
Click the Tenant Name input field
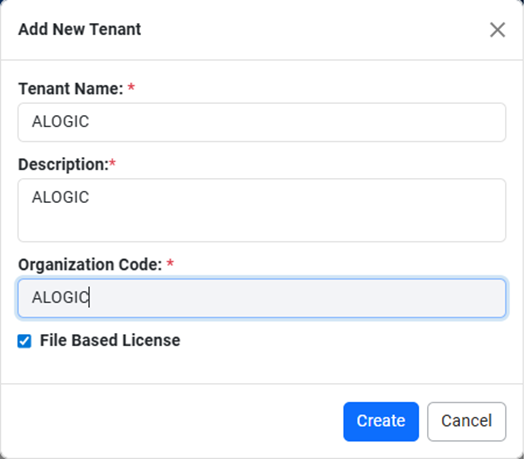pyautogui.click(x=262, y=122)
